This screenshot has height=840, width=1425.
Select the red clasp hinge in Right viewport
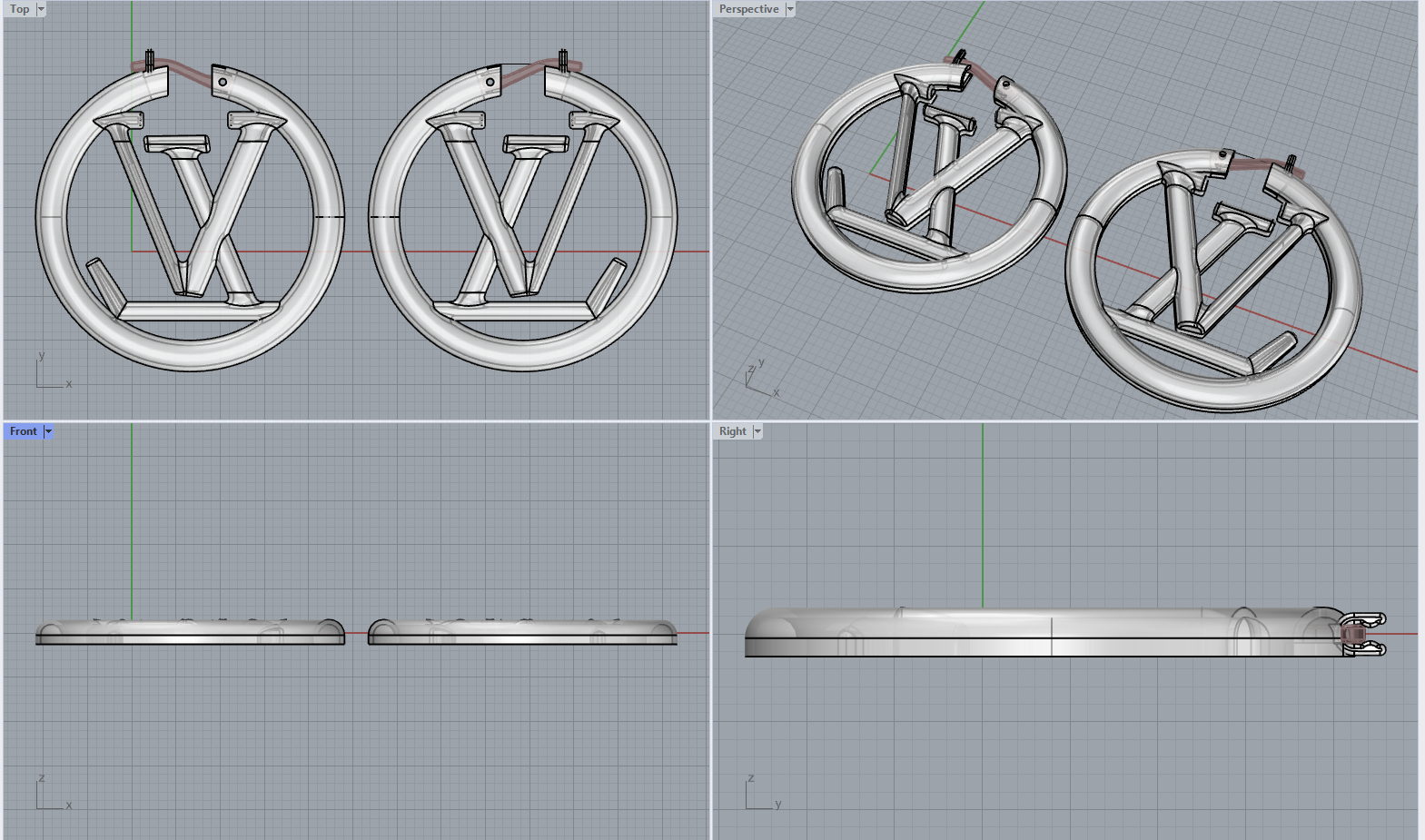point(1352,633)
